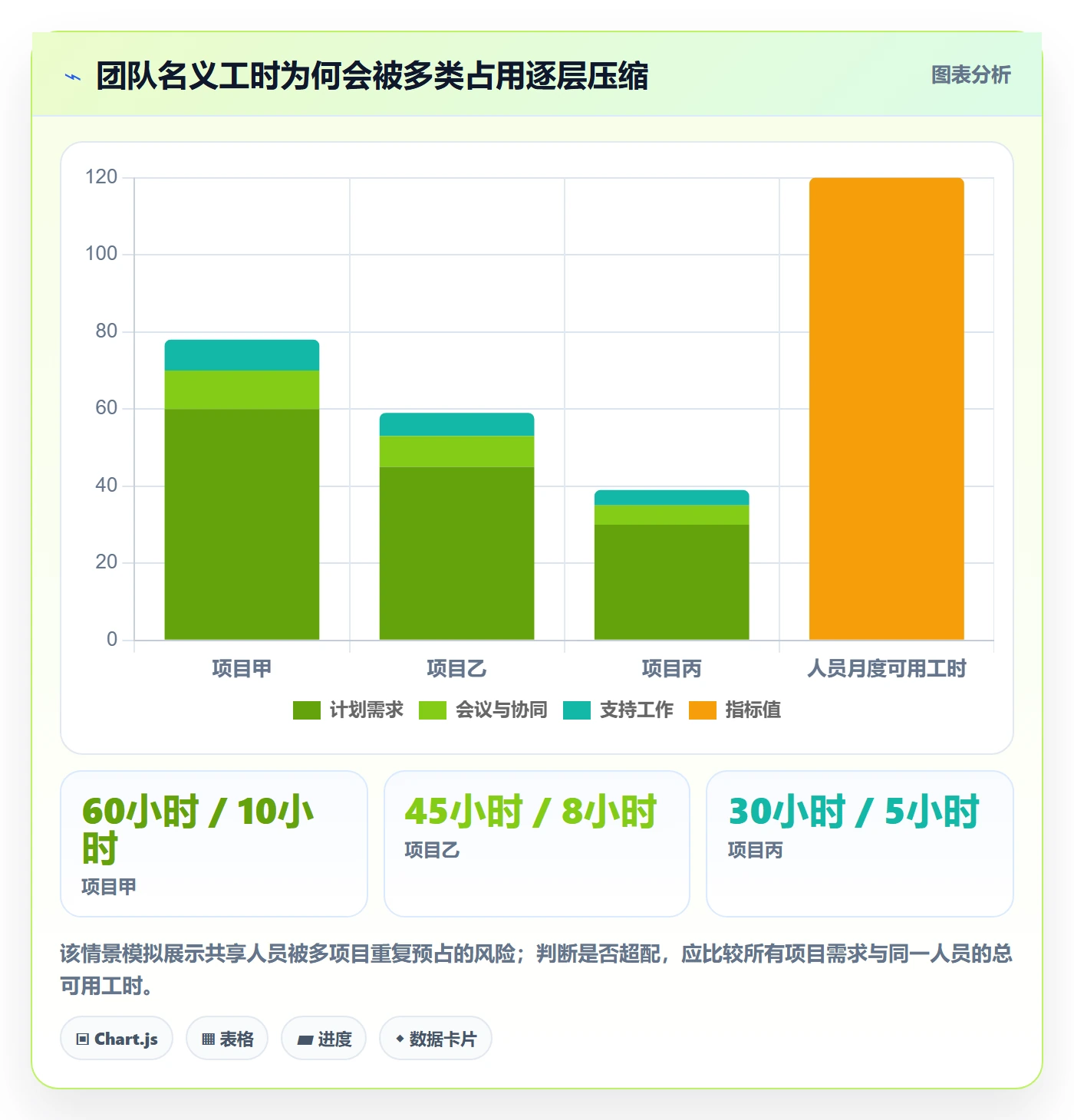Click the y-axis value 40

[x=106, y=486]
